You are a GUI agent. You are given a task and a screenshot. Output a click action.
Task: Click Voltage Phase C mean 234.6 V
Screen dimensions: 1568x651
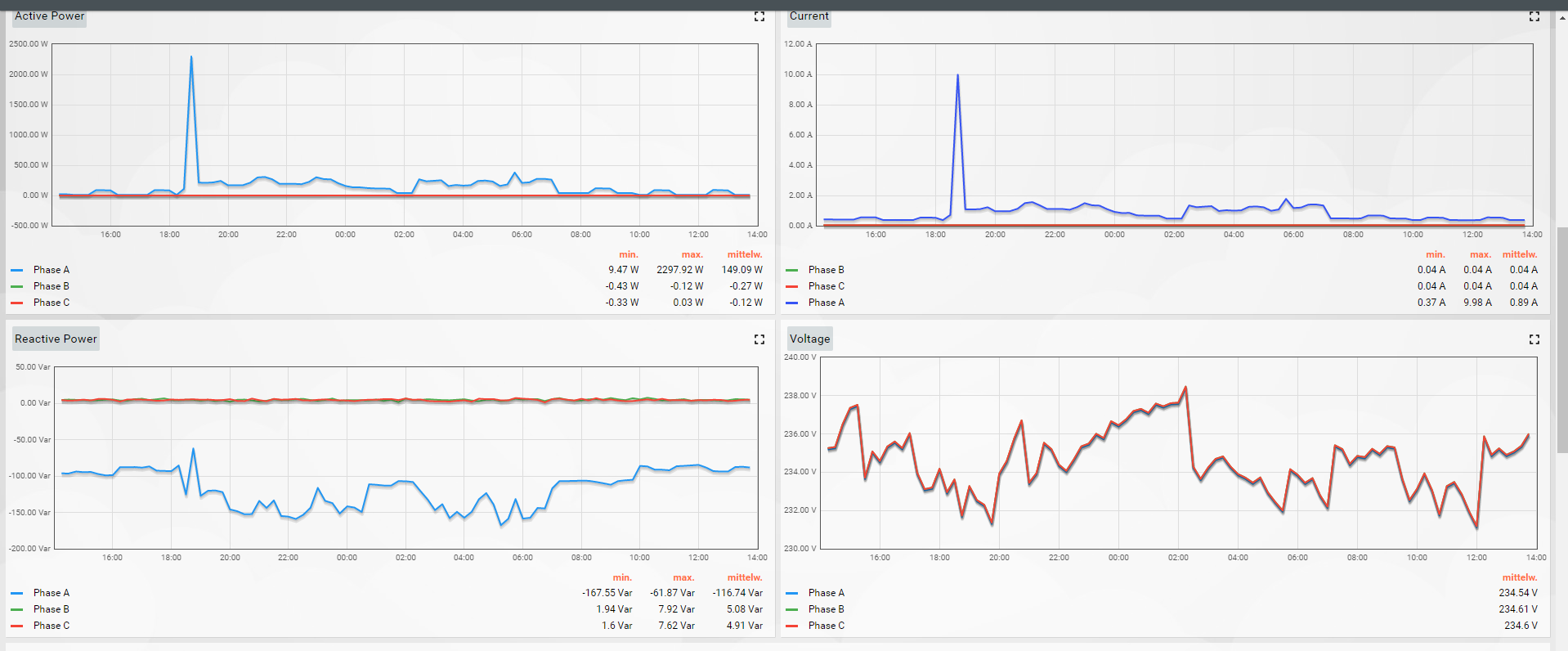(x=1521, y=626)
